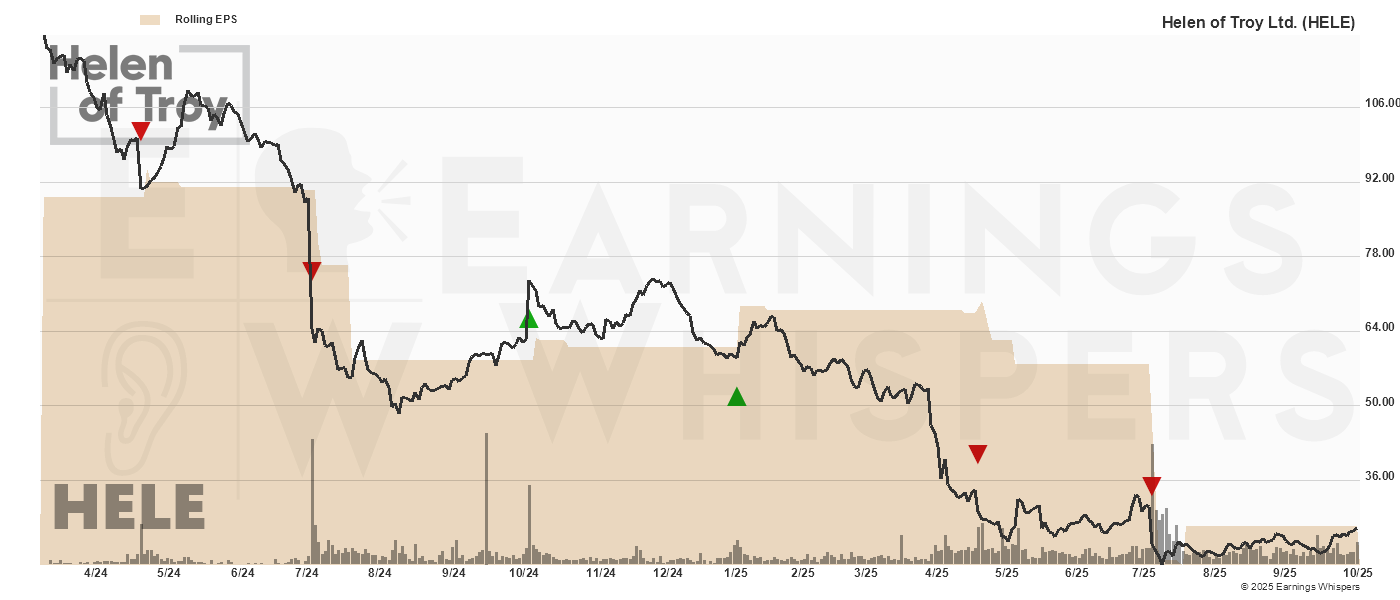The height and width of the screenshot is (600, 1400).
Task: Click the red earnings marker at 7/24
Action: coord(312,270)
